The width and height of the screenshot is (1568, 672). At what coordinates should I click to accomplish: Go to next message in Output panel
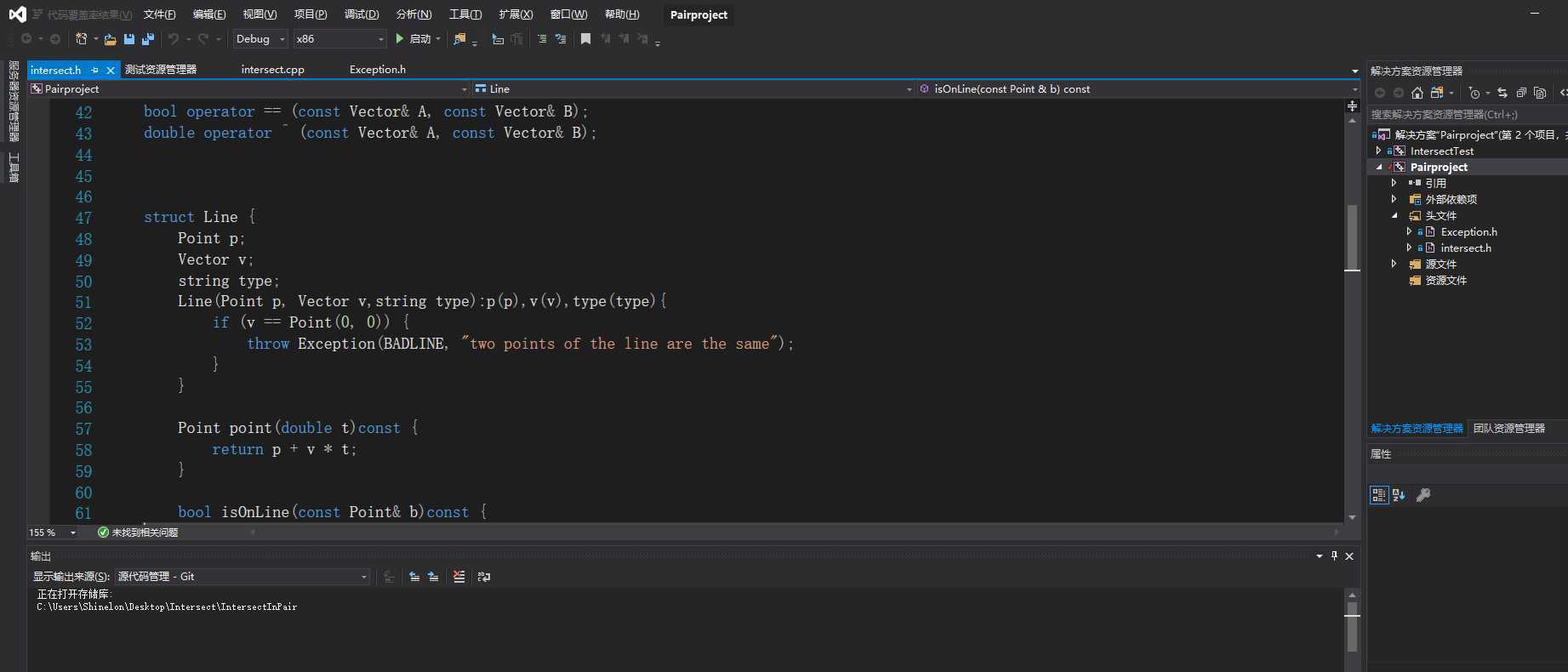433,577
